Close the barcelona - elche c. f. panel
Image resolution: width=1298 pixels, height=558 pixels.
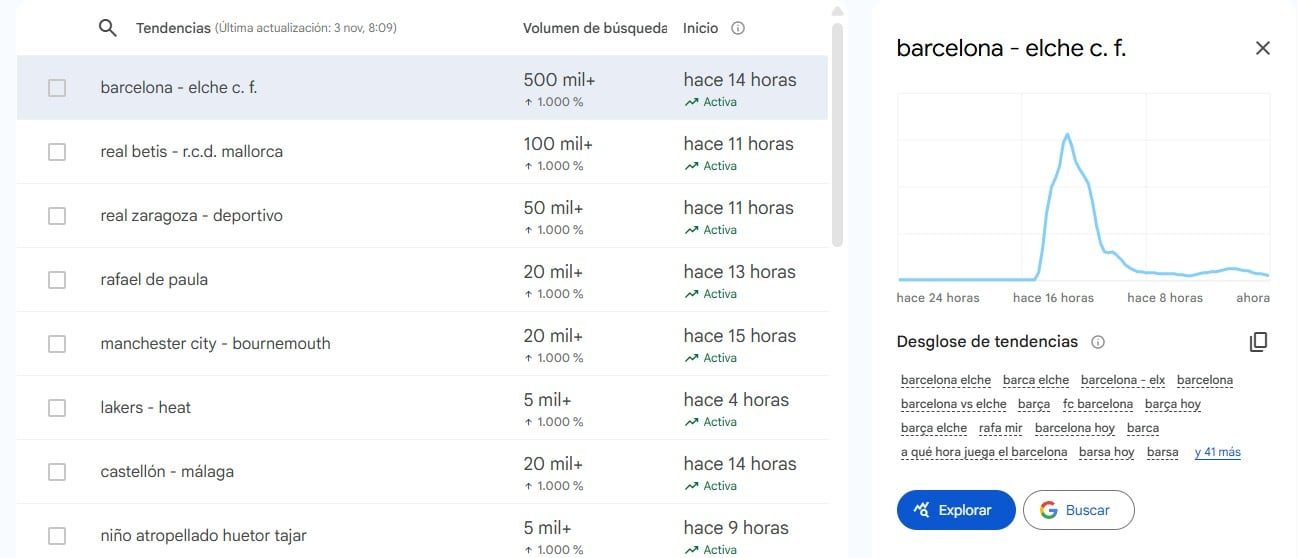pos(1262,48)
